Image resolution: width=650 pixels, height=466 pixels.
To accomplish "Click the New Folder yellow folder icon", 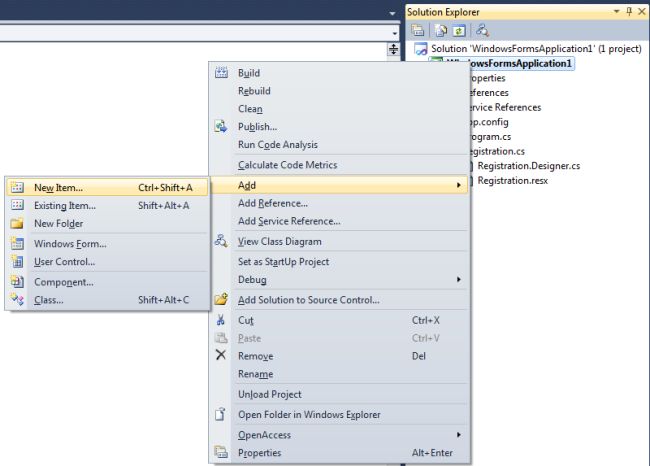I will [17, 223].
